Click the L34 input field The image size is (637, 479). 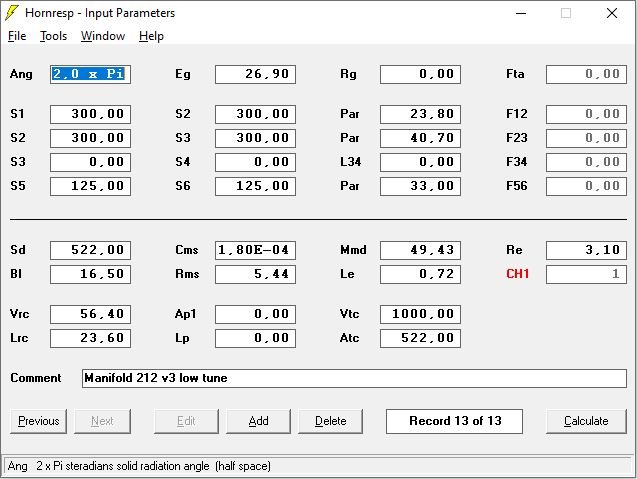point(420,162)
